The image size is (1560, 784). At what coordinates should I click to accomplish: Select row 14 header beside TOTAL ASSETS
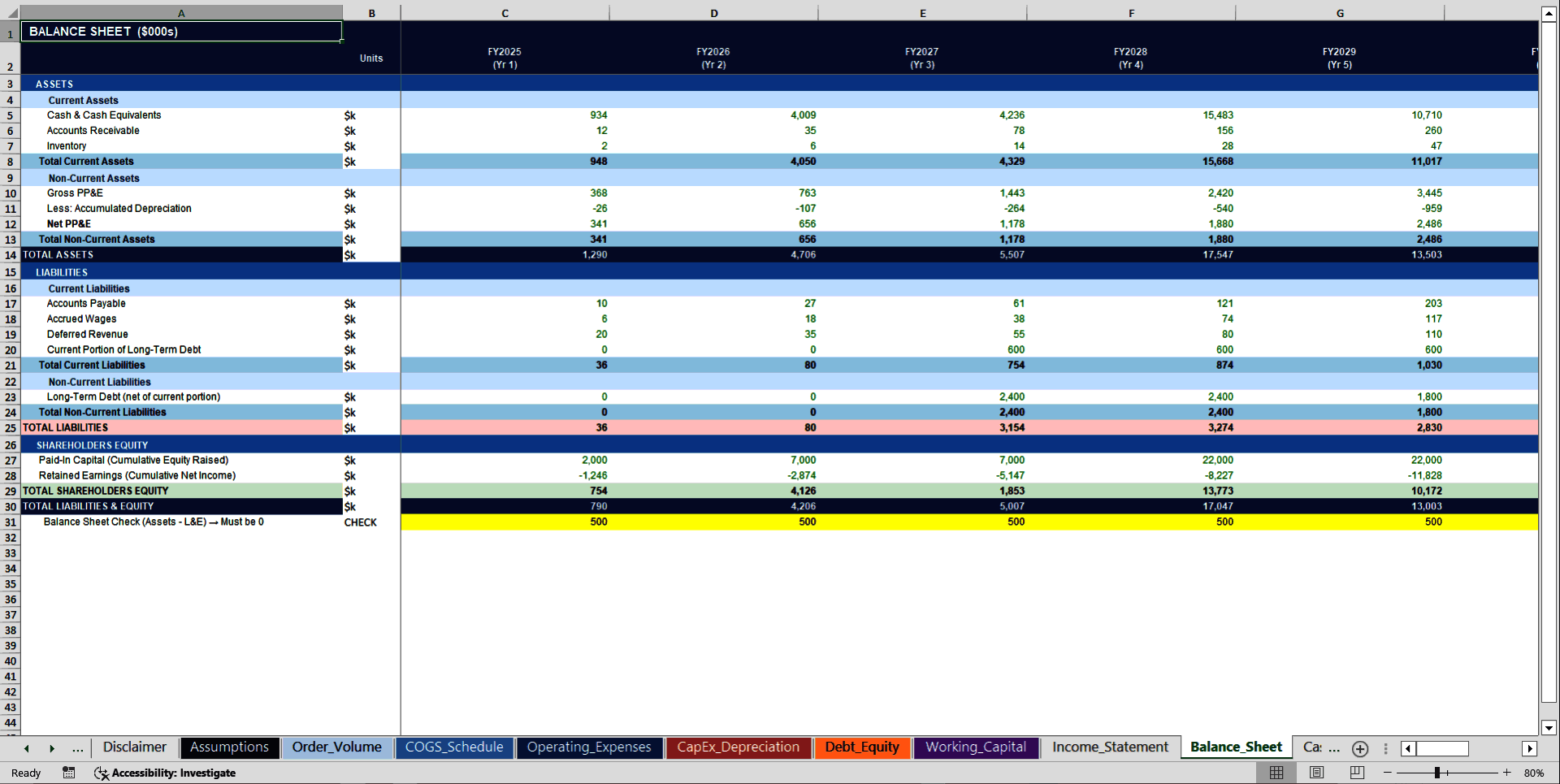tap(11, 254)
